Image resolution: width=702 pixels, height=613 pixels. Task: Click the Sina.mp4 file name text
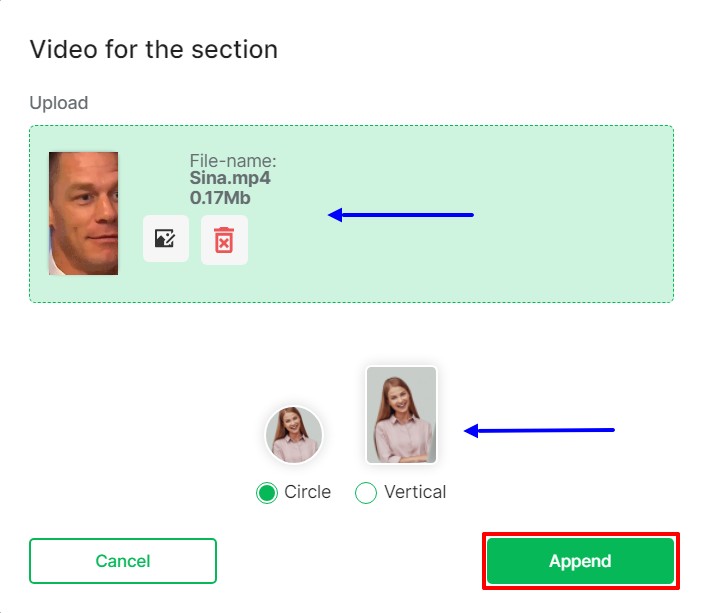230,179
